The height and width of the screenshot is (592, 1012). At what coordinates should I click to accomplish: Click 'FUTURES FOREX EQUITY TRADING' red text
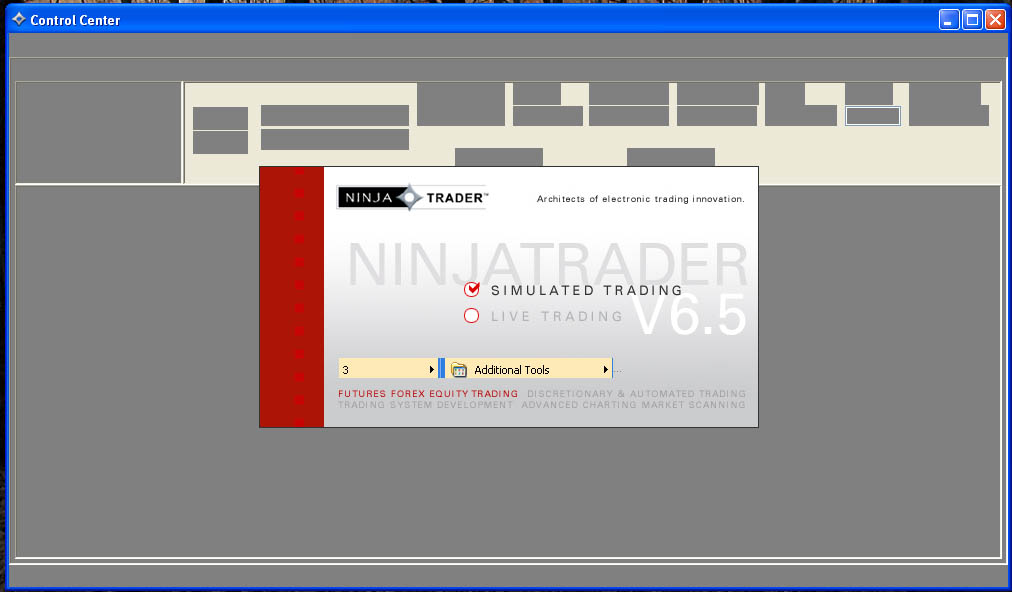(x=428, y=393)
